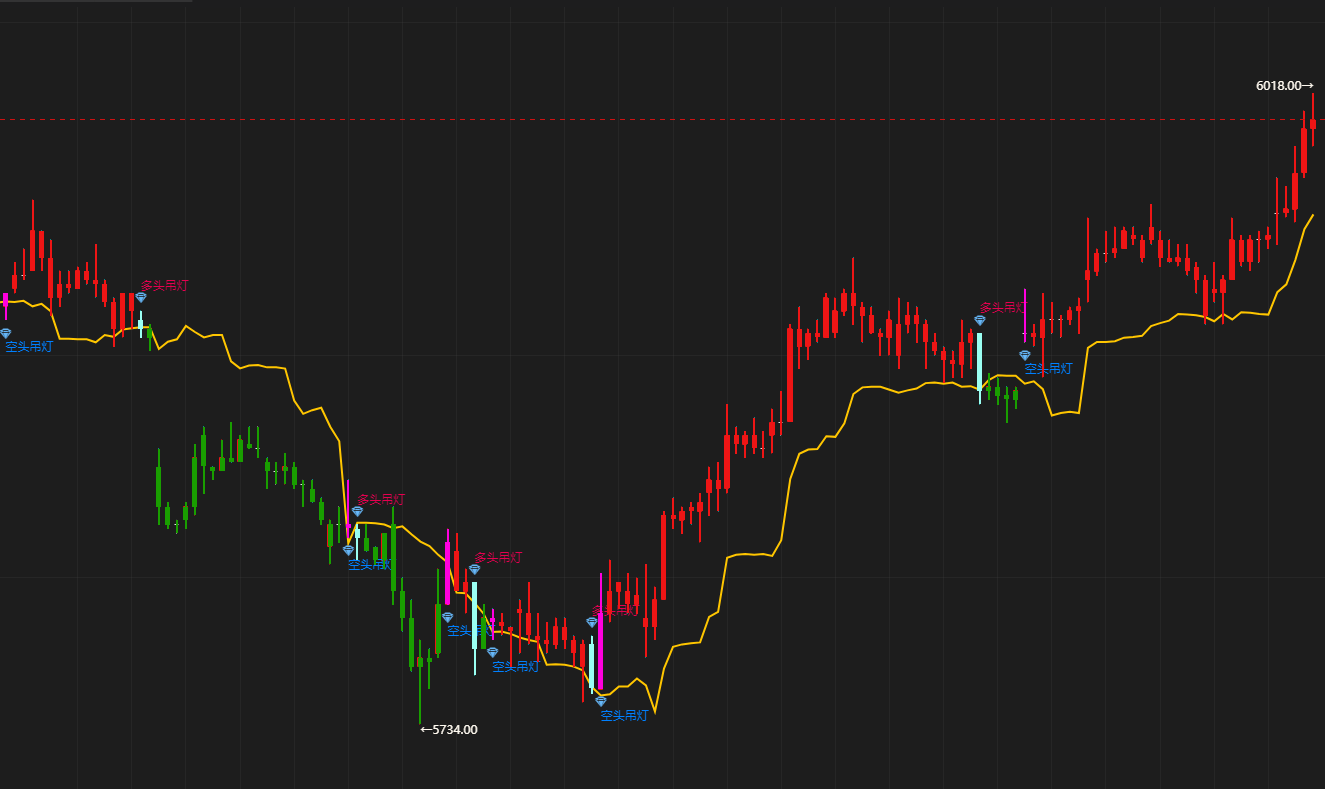1325x789 pixels.
Task: Select diamond marker below rightmost 多头吊灯 label
Action: 980,320
